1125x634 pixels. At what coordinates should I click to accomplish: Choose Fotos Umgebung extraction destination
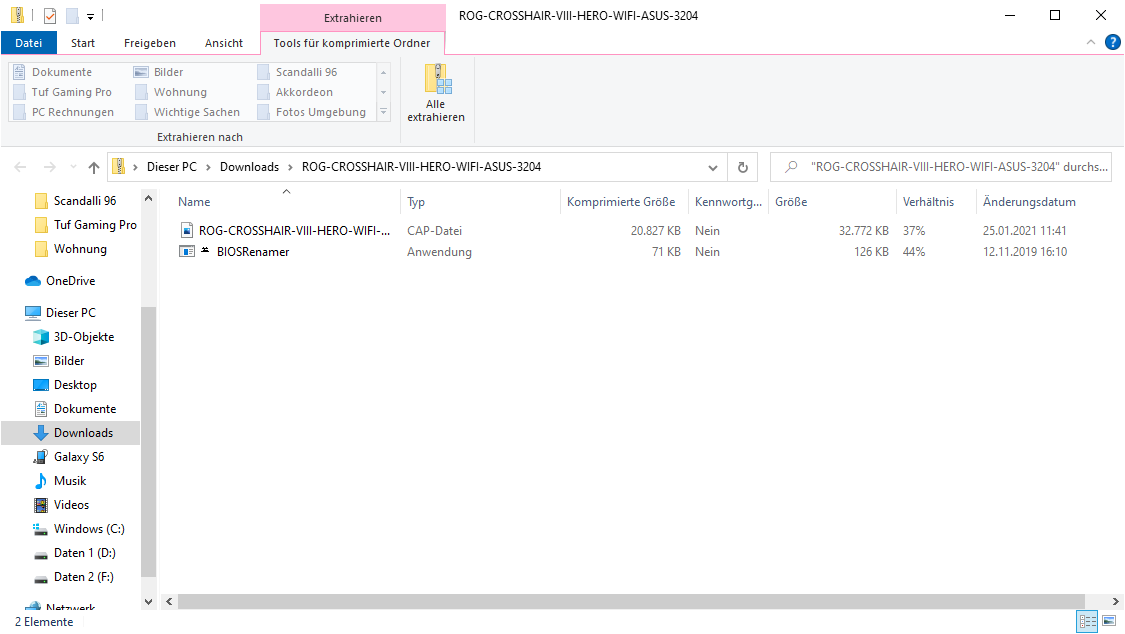click(x=312, y=112)
